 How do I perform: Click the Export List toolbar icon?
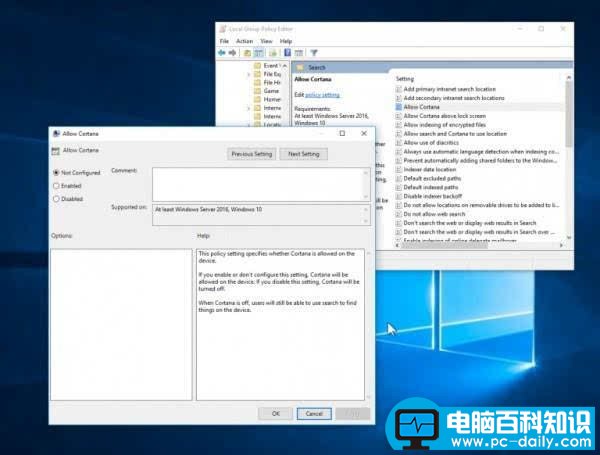(x=273, y=53)
